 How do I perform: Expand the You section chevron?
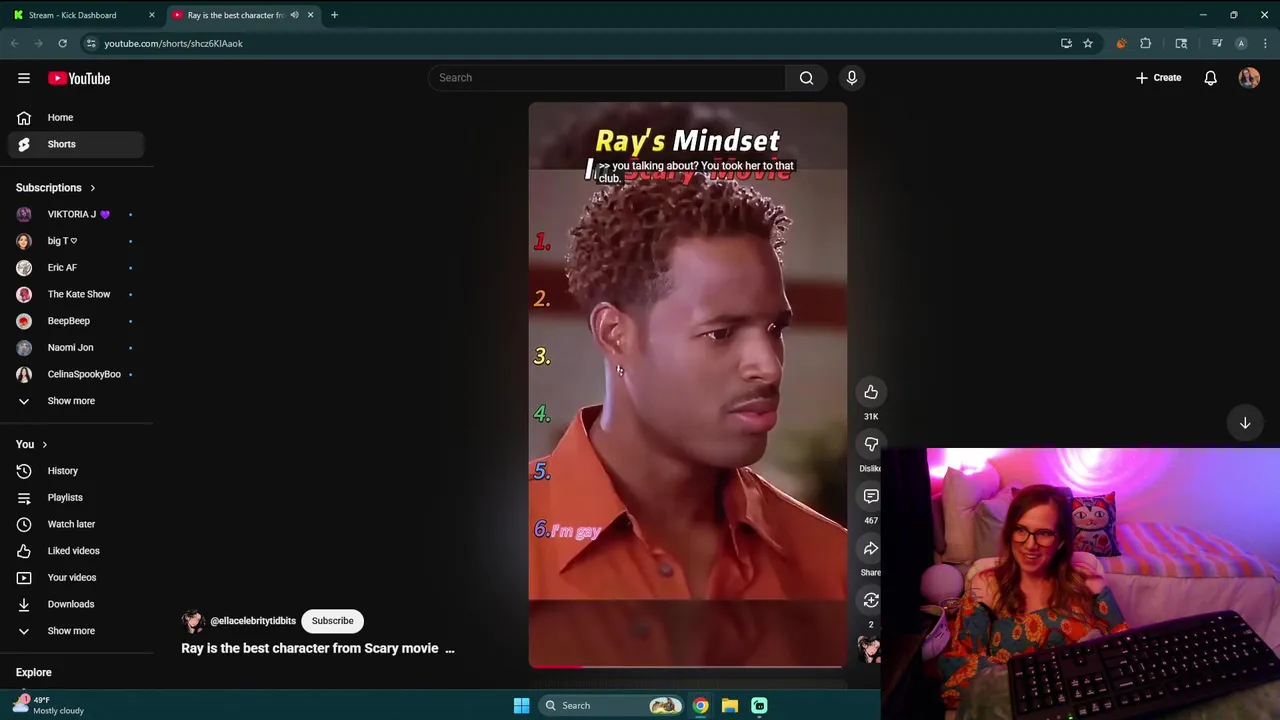44,445
